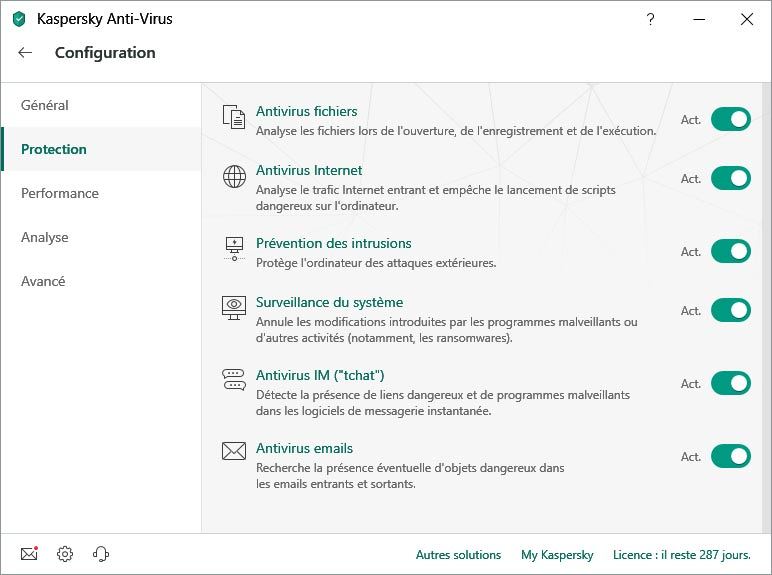Open settings with the gear icon
772x575 pixels.
pyautogui.click(x=65, y=554)
